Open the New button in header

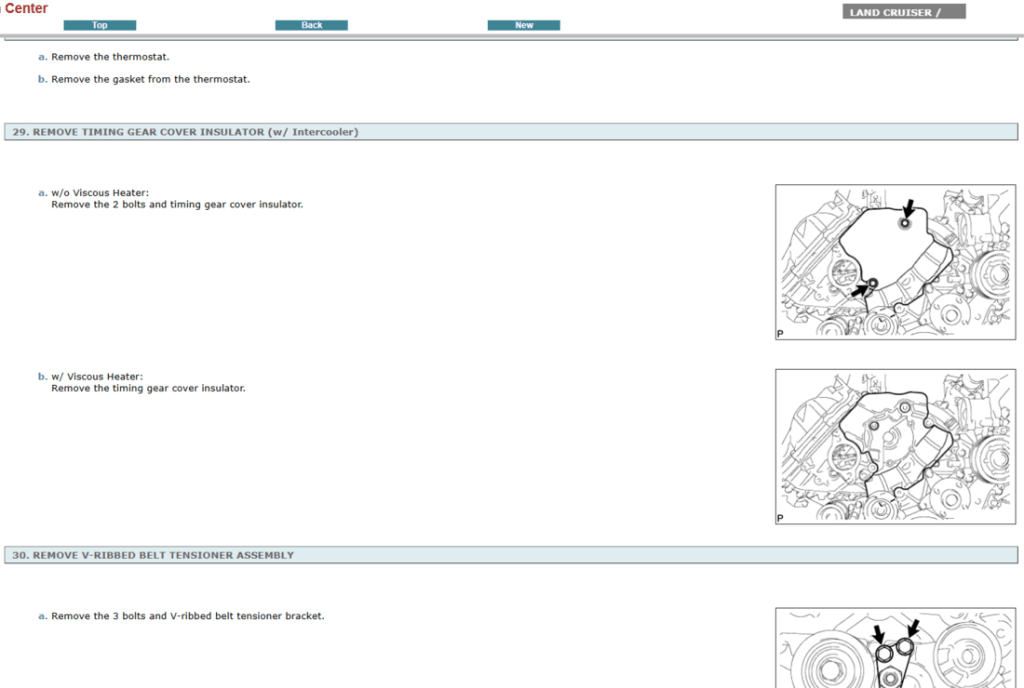[523, 25]
